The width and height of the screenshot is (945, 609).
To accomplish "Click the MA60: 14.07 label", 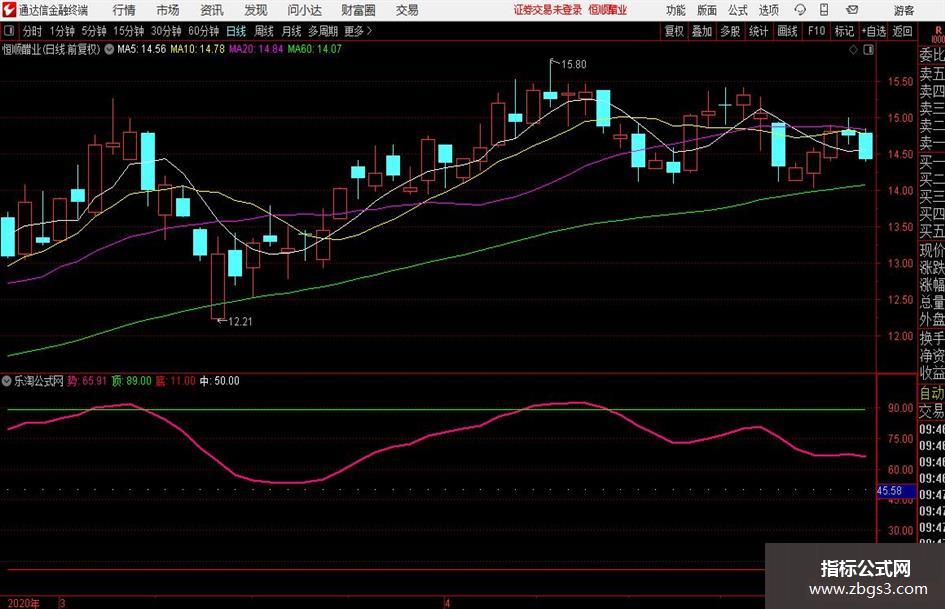I will (x=315, y=49).
